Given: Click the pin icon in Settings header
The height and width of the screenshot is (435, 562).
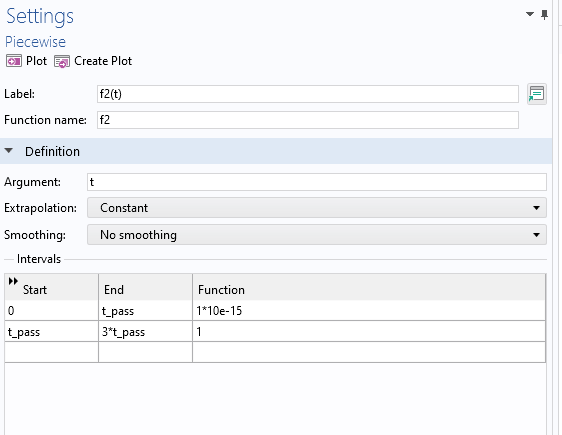Looking at the screenshot, I should click(544, 15).
